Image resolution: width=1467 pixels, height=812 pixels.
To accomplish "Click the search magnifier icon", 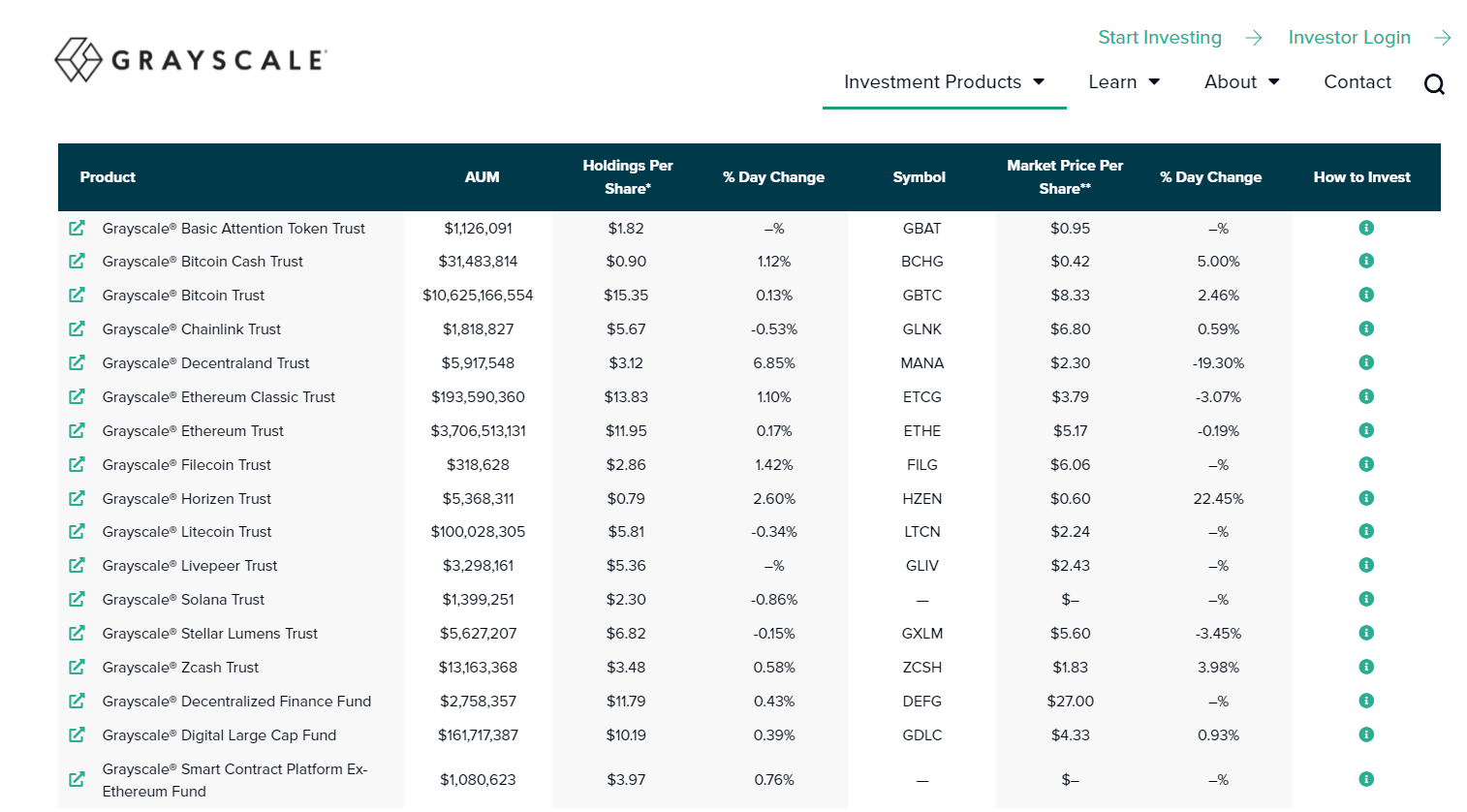I will [x=1434, y=84].
